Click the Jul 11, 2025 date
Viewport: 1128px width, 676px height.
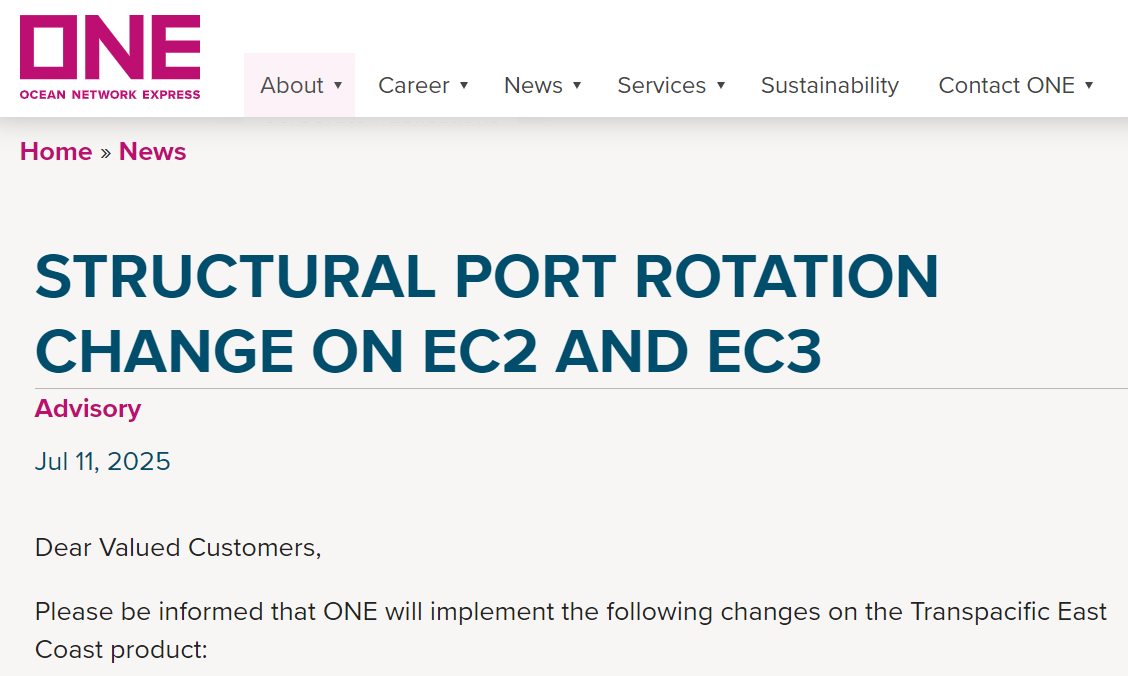[x=103, y=462]
